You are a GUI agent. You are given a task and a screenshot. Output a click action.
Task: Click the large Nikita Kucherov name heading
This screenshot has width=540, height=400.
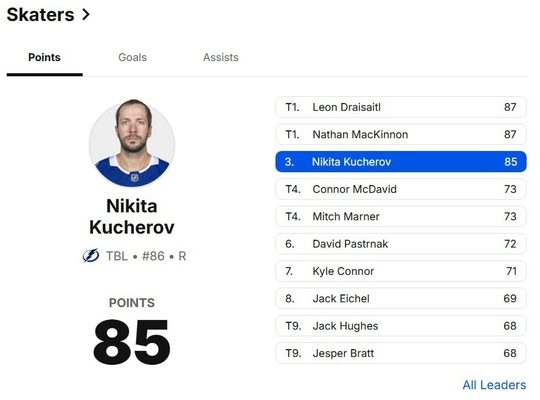click(132, 217)
